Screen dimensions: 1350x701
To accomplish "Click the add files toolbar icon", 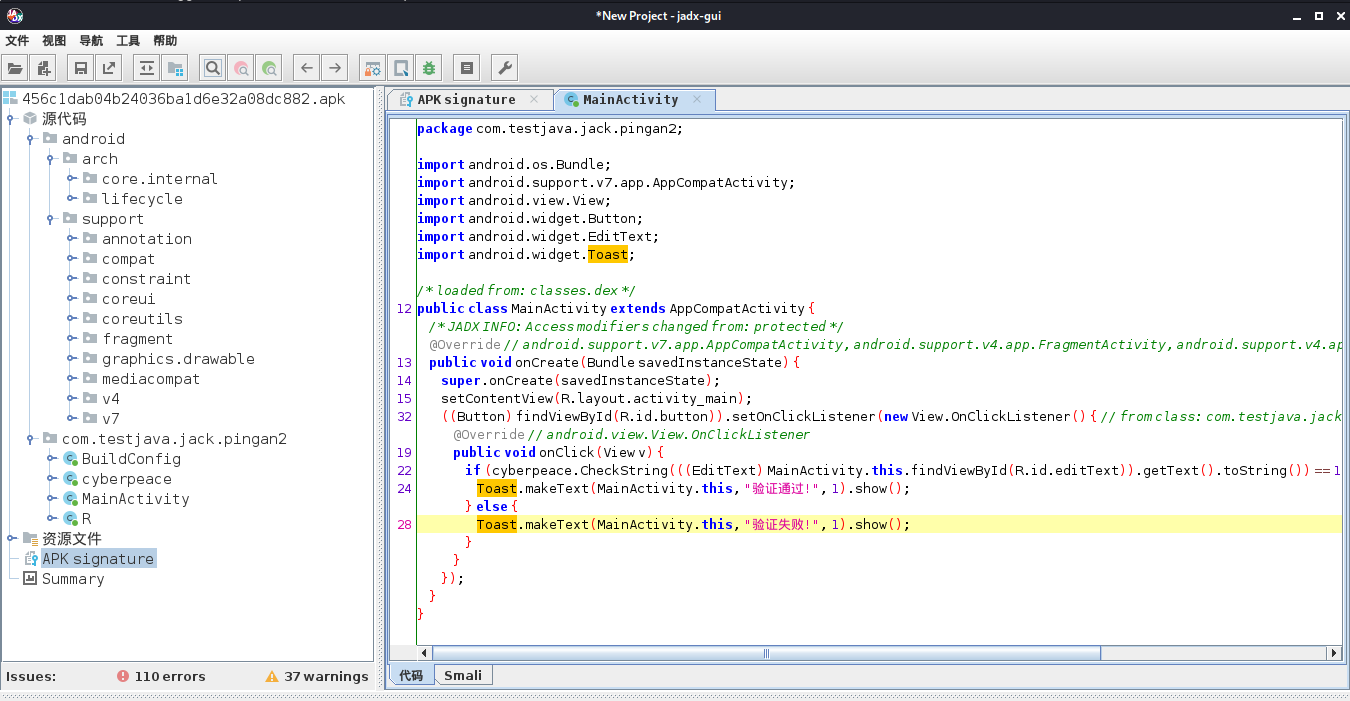I will (x=43, y=68).
